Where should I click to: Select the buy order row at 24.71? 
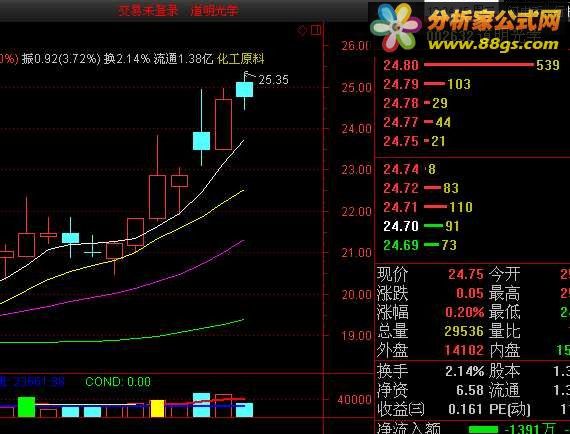428,207
